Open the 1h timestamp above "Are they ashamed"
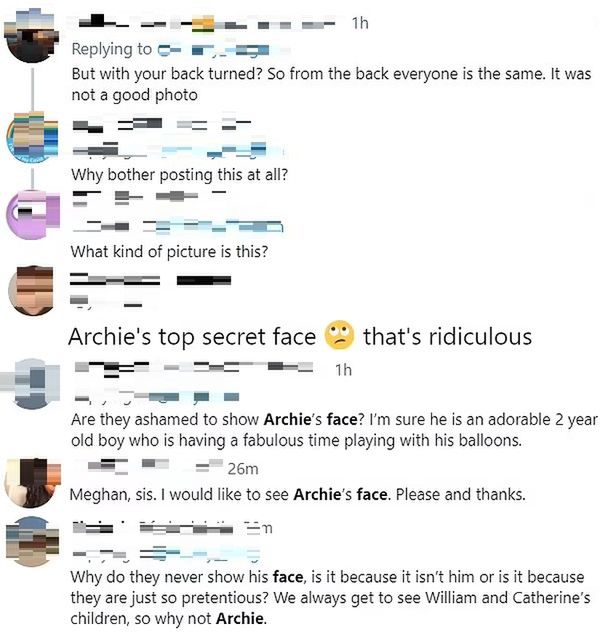This screenshot has width=601, height=635. (343, 370)
